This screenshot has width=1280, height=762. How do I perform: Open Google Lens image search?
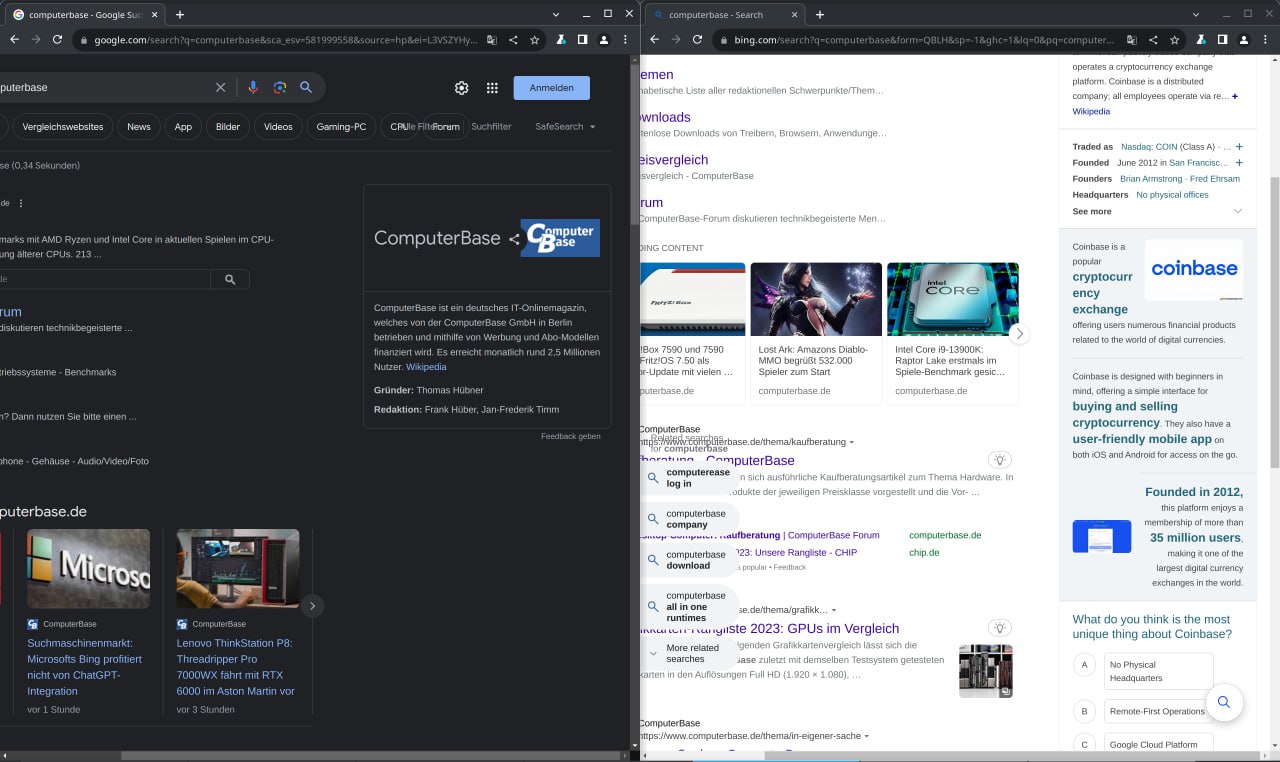280,87
